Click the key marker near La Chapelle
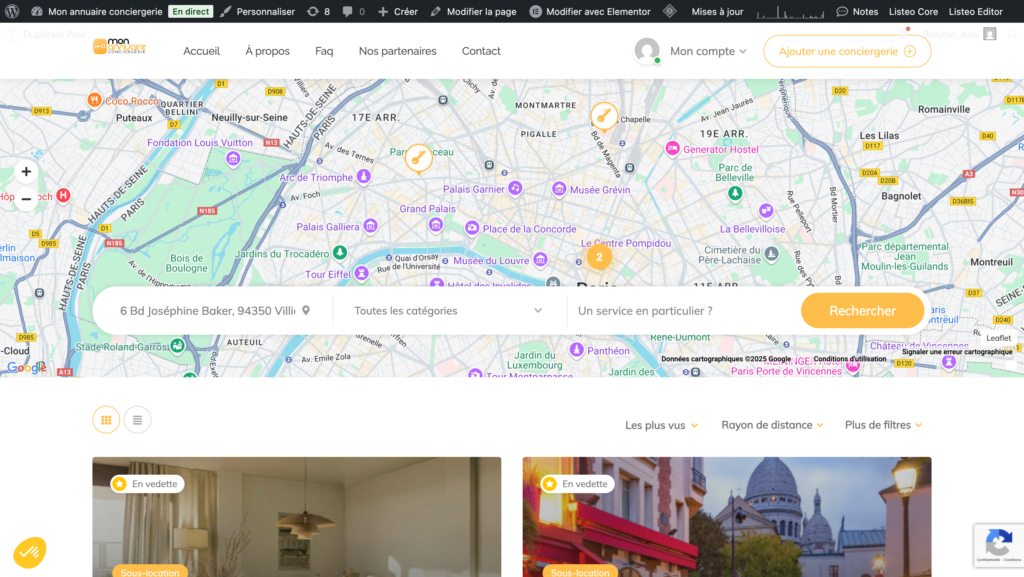 [603, 117]
